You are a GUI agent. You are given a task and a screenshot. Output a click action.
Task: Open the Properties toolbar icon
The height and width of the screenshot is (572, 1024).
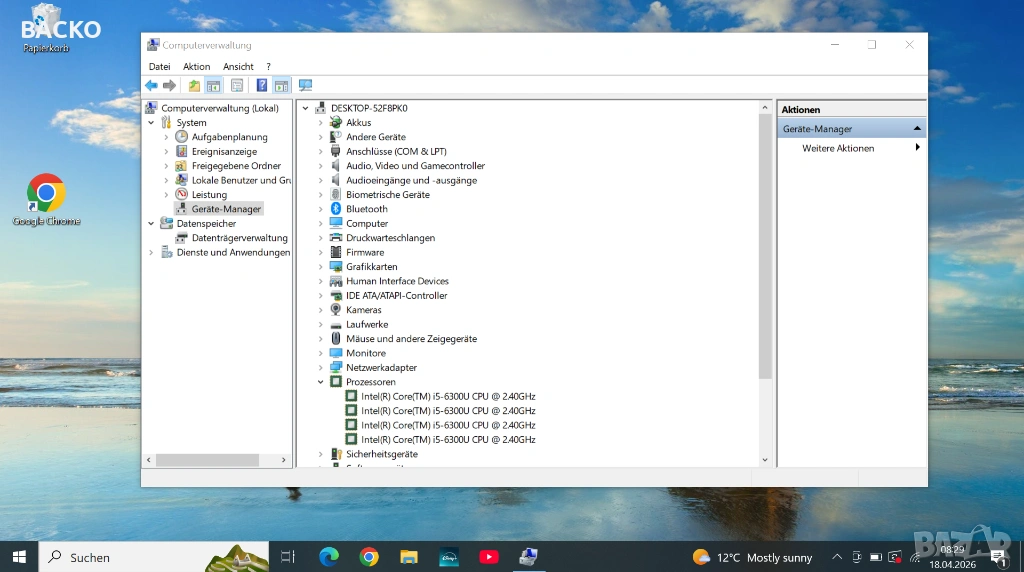[237, 86]
